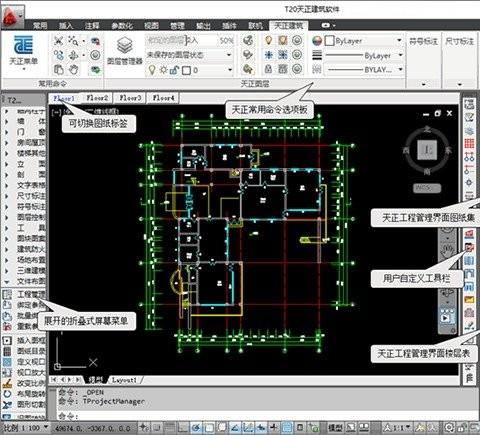The image size is (480, 435).
Task: Toggle object snap mode in status bar
Action: 209,427
